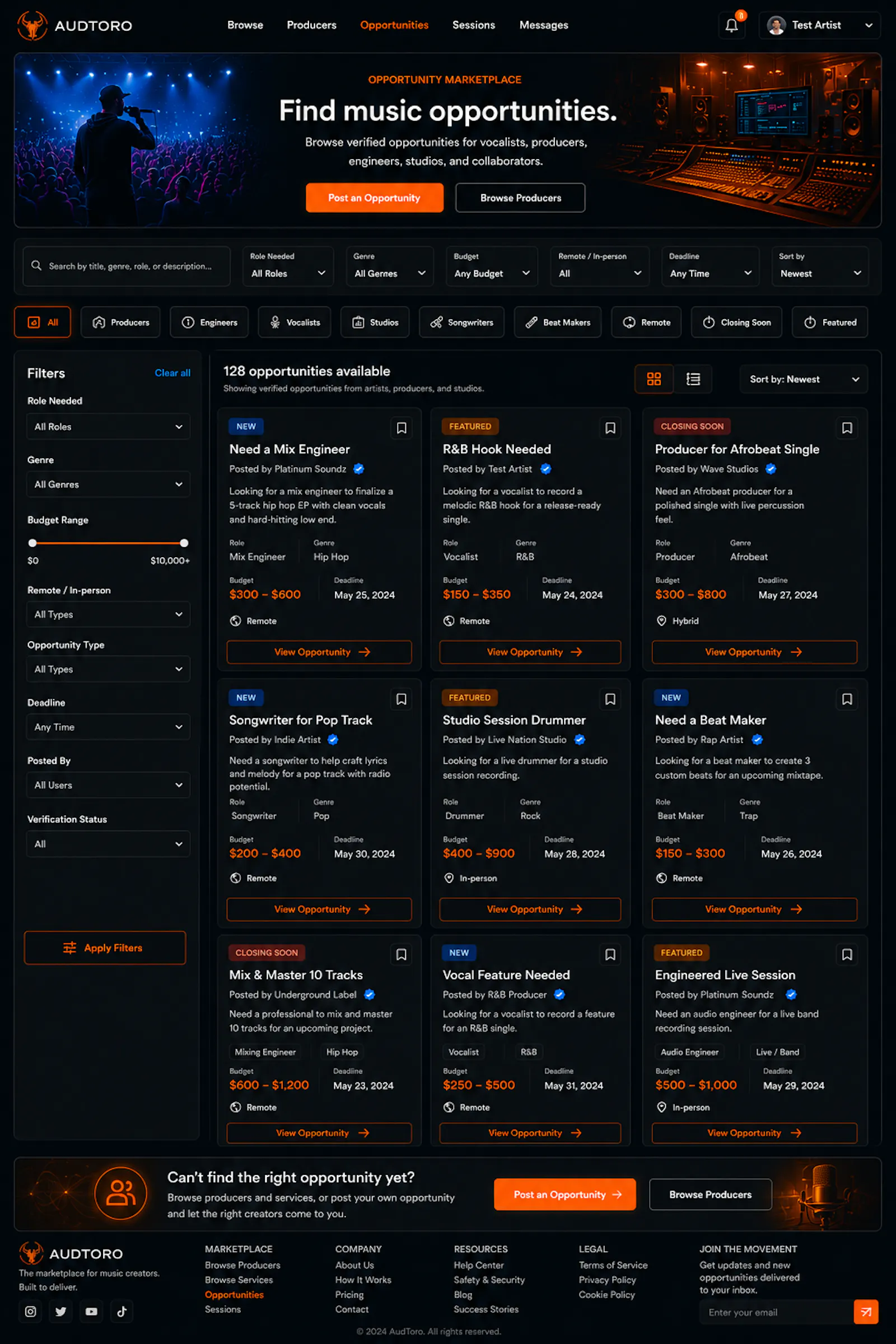Viewport: 896px width, 1344px height.
Task: Bookmark the Vocal Feature Needed card
Action: (x=610, y=954)
